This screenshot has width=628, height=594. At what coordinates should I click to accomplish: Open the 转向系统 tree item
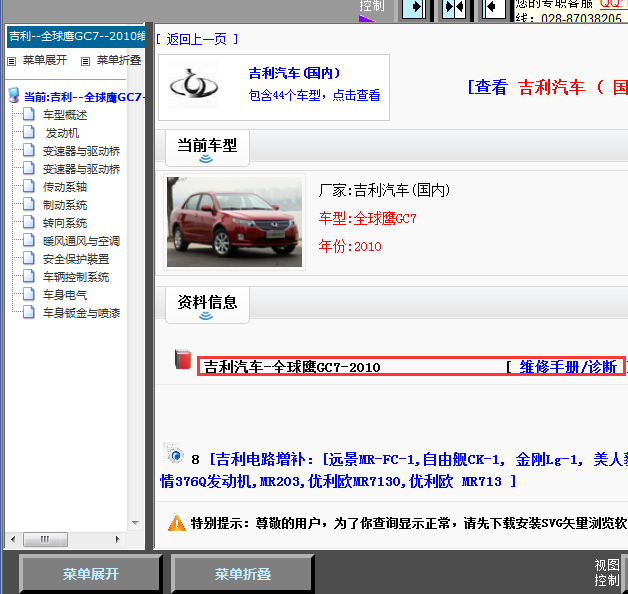pyautogui.click(x=65, y=223)
